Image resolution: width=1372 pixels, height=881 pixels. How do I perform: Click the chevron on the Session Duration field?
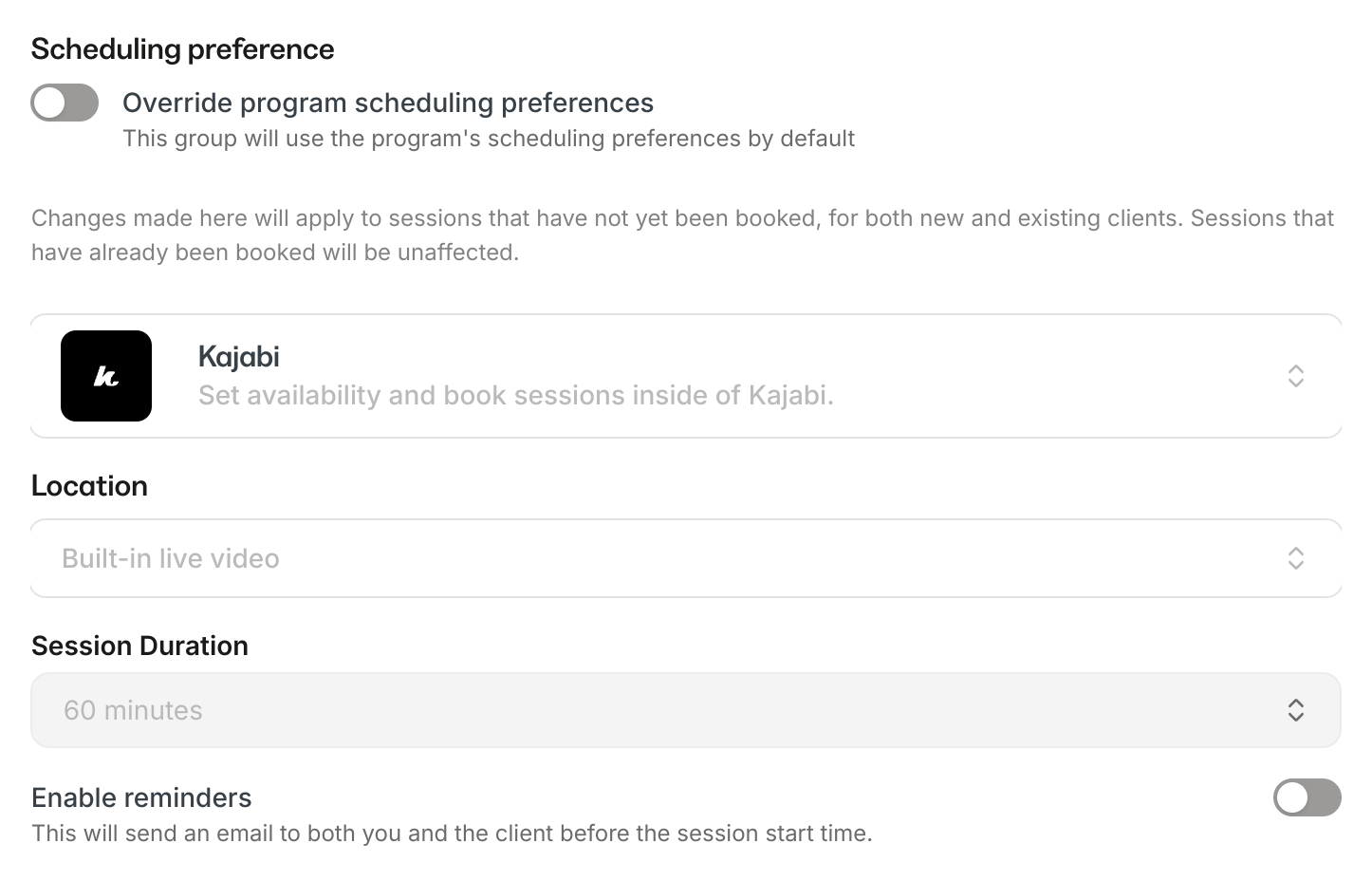coord(1296,709)
